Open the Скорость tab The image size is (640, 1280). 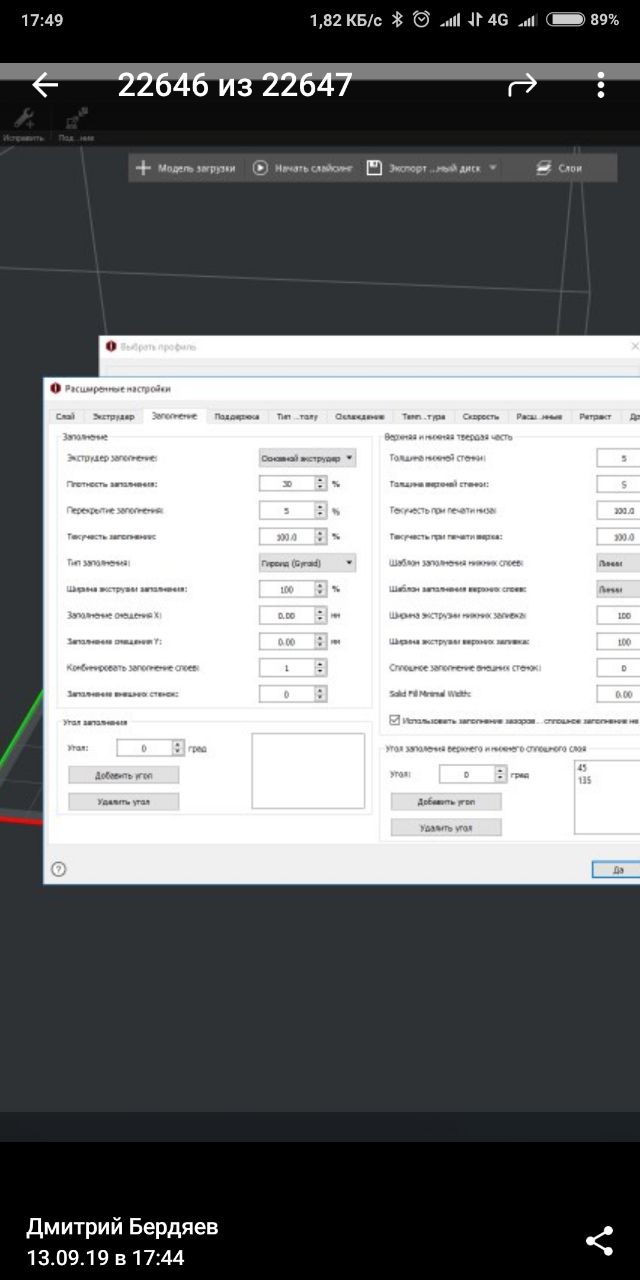click(480, 416)
